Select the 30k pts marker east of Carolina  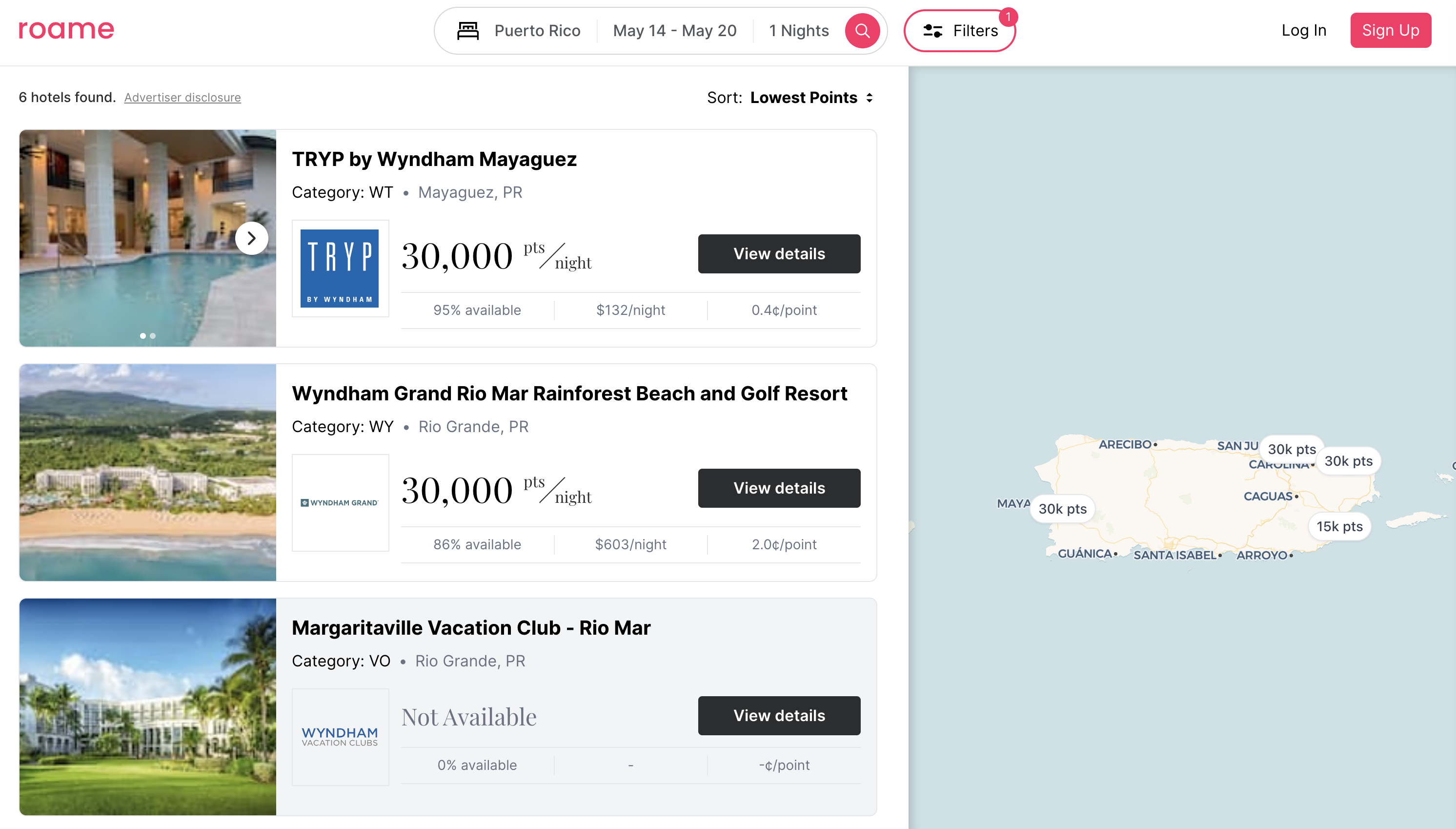[1348, 460]
